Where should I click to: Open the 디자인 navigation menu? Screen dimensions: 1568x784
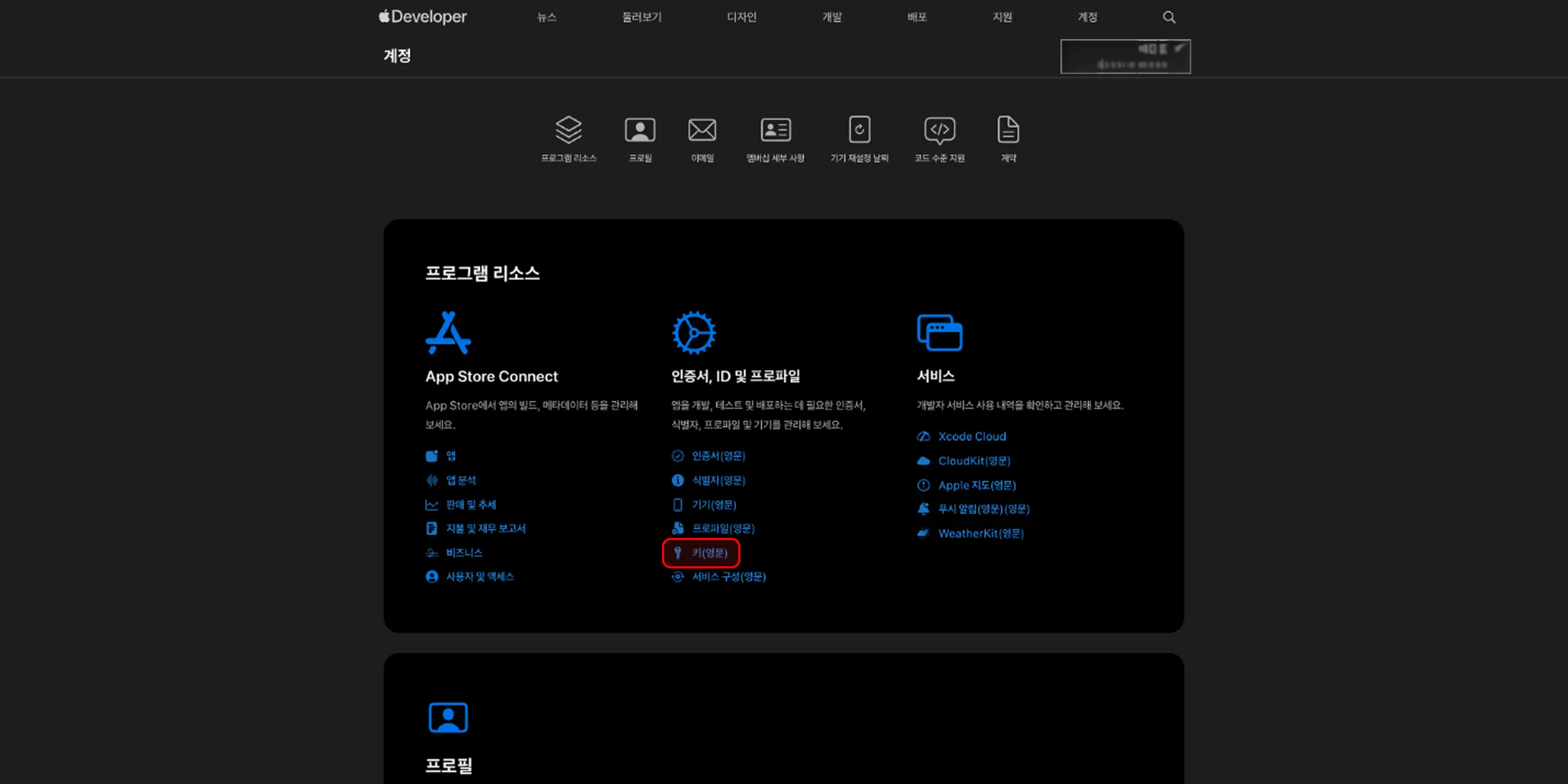point(742,17)
